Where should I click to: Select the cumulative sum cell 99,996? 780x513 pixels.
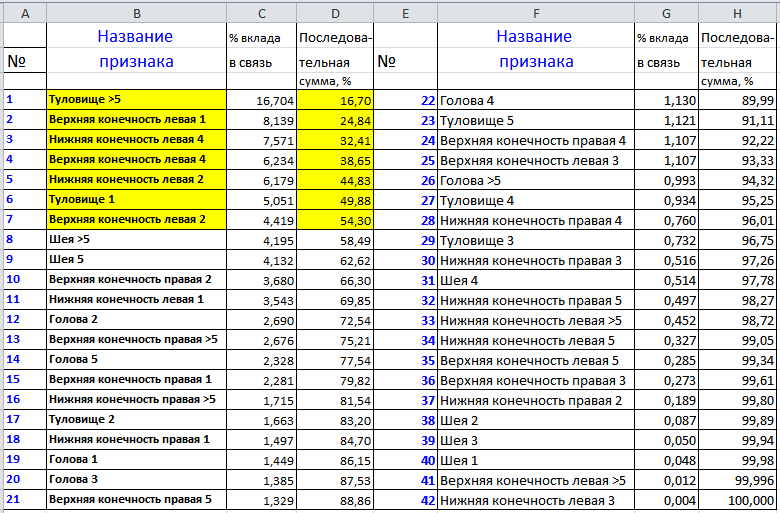pyautogui.click(x=738, y=480)
